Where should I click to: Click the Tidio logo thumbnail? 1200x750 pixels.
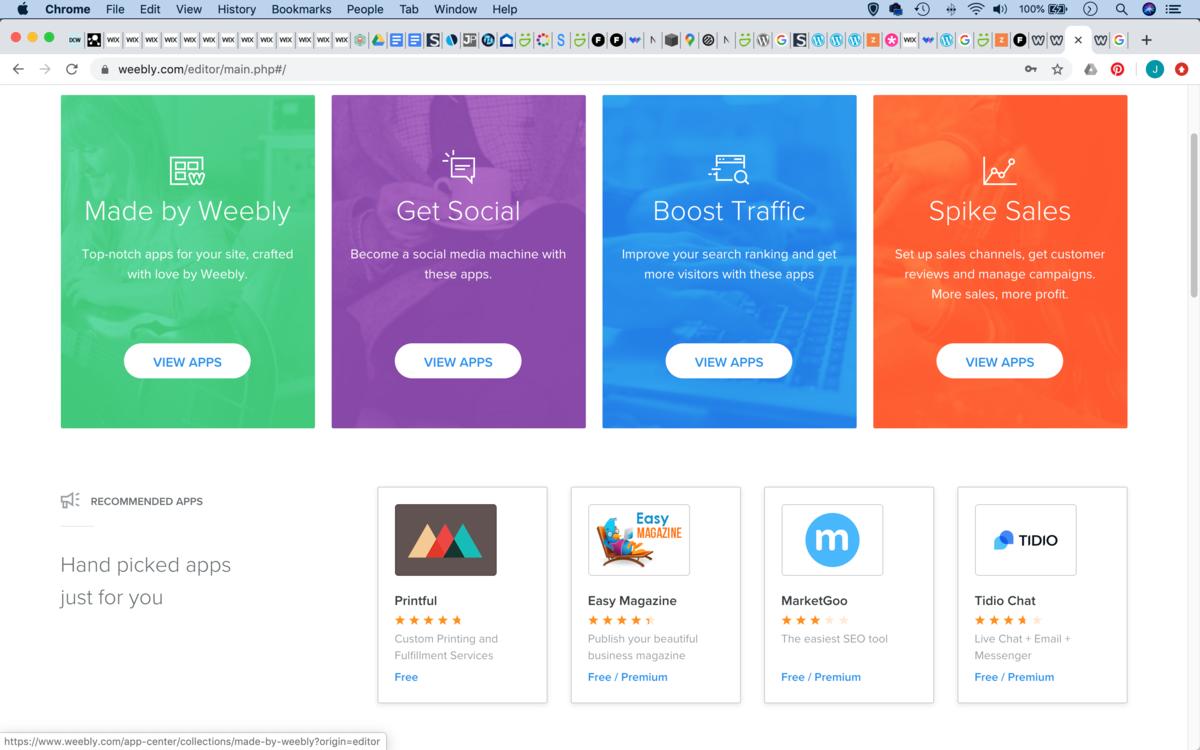[1025, 540]
